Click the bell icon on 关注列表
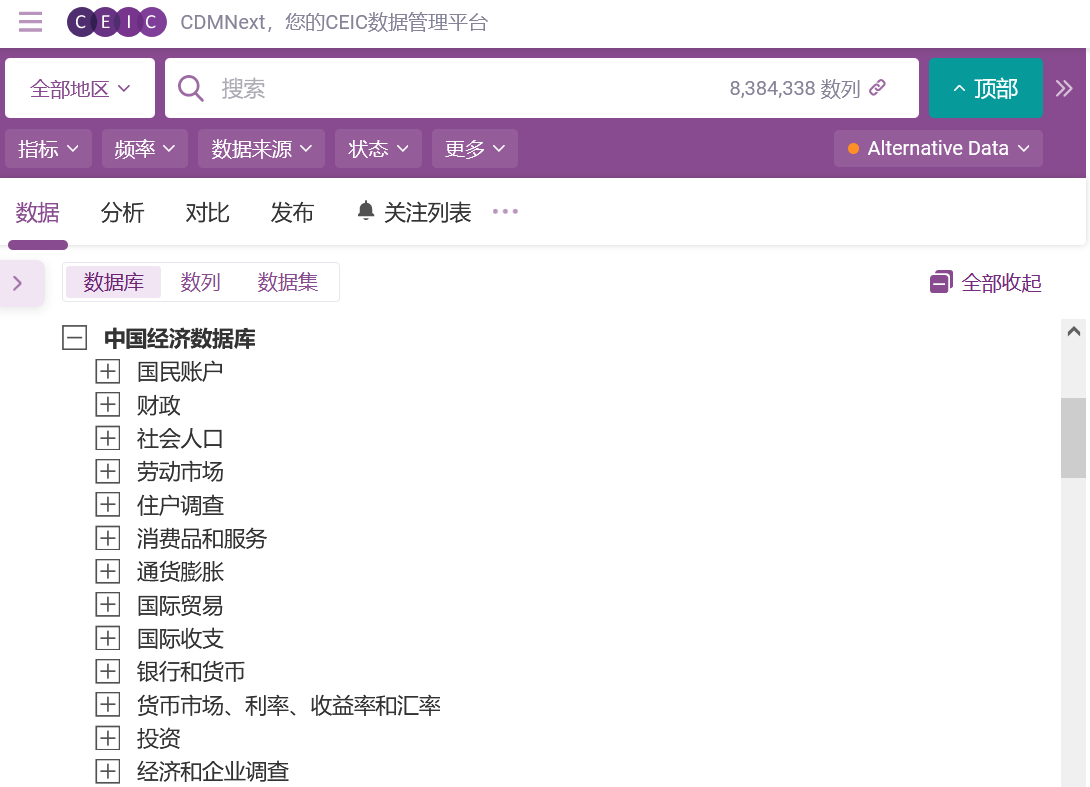Viewport: 1090px width, 787px height. [365, 210]
